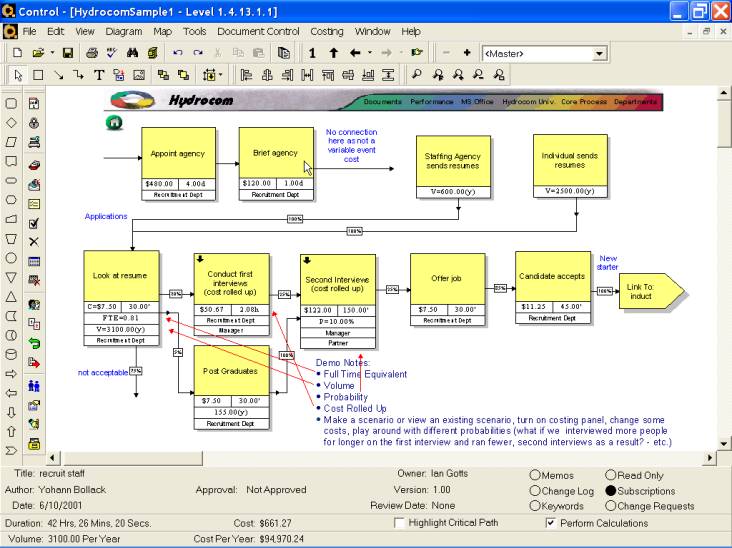Click the green Home button on diagram
Screen dimensions: 732x548
pos(114,123)
